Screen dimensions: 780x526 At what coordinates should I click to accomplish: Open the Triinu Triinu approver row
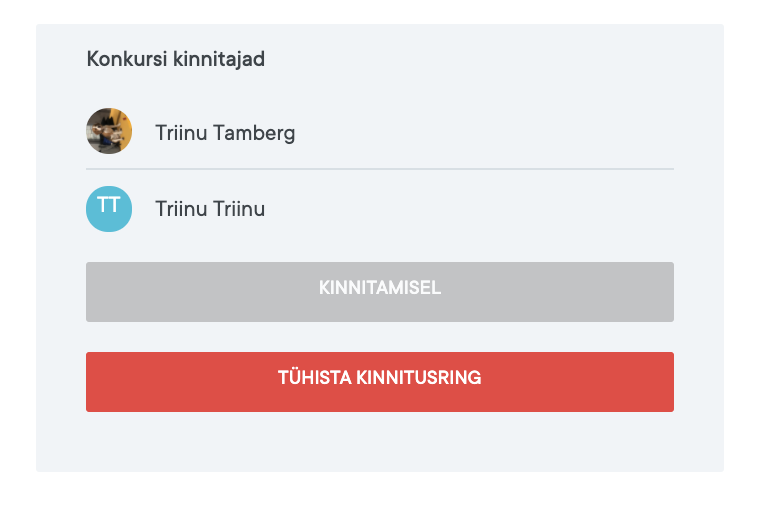[400, 209]
